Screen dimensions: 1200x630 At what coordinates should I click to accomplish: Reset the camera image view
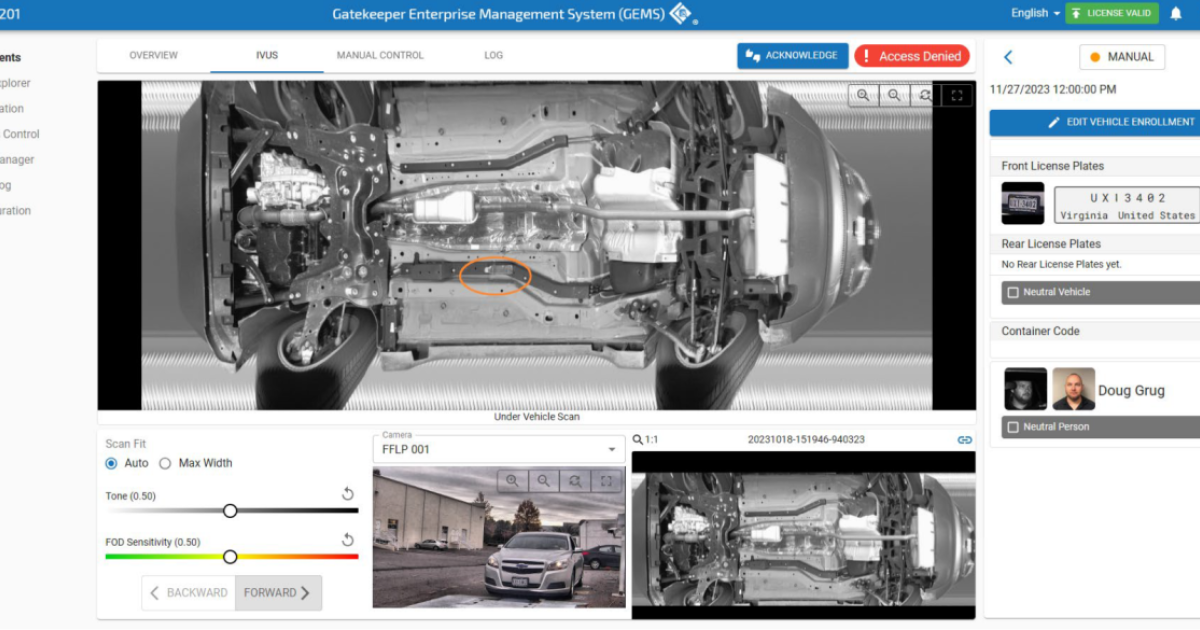(x=575, y=481)
